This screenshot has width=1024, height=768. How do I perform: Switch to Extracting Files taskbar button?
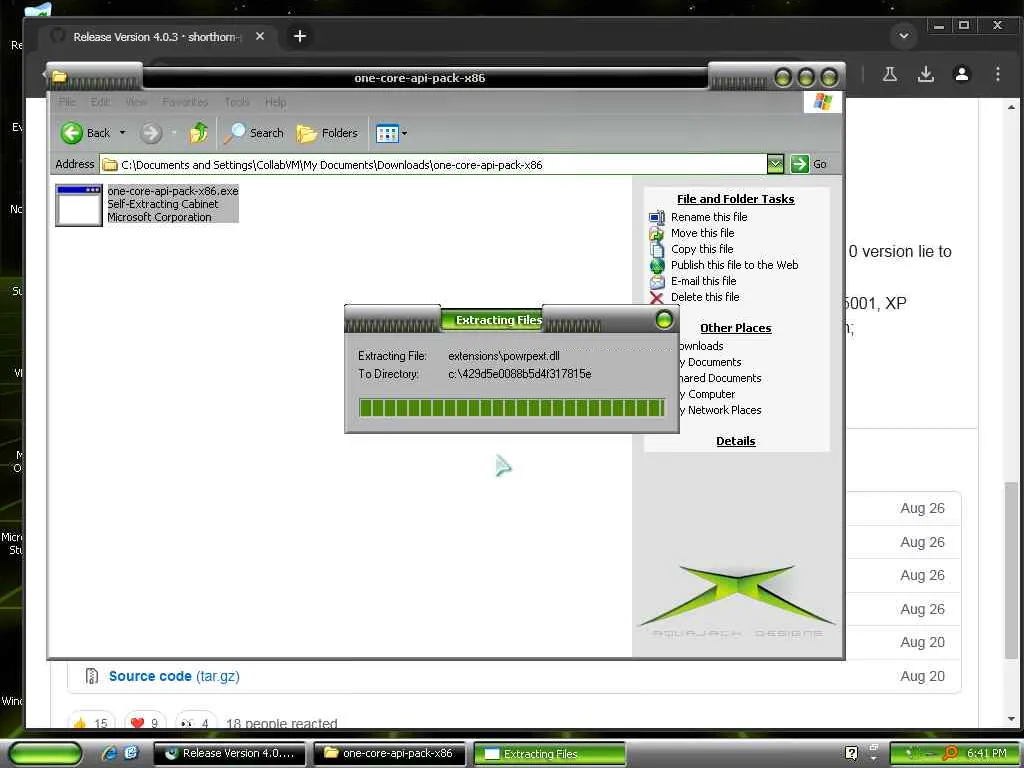549,754
